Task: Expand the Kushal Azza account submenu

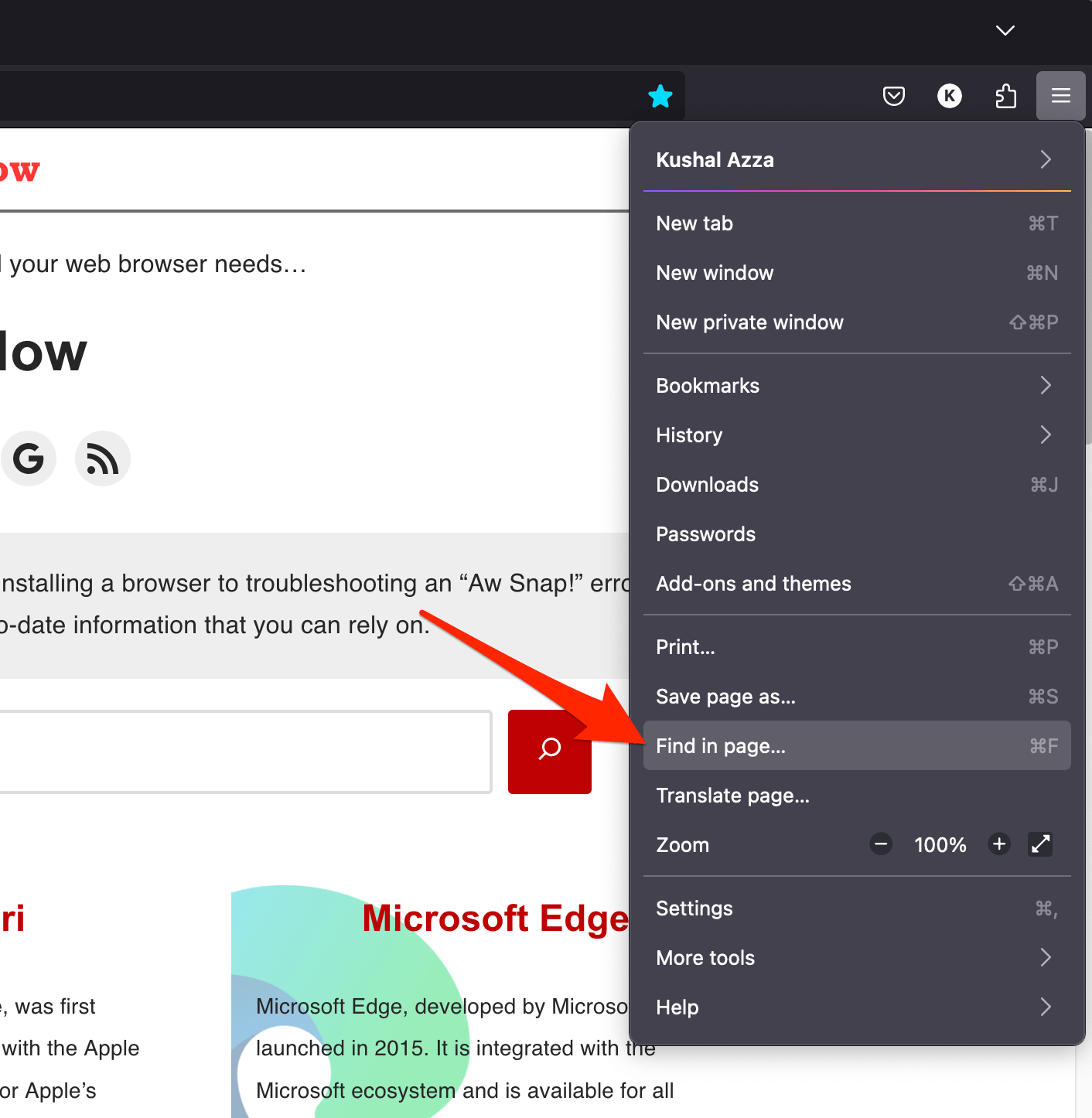Action: click(x=857, y=160)
